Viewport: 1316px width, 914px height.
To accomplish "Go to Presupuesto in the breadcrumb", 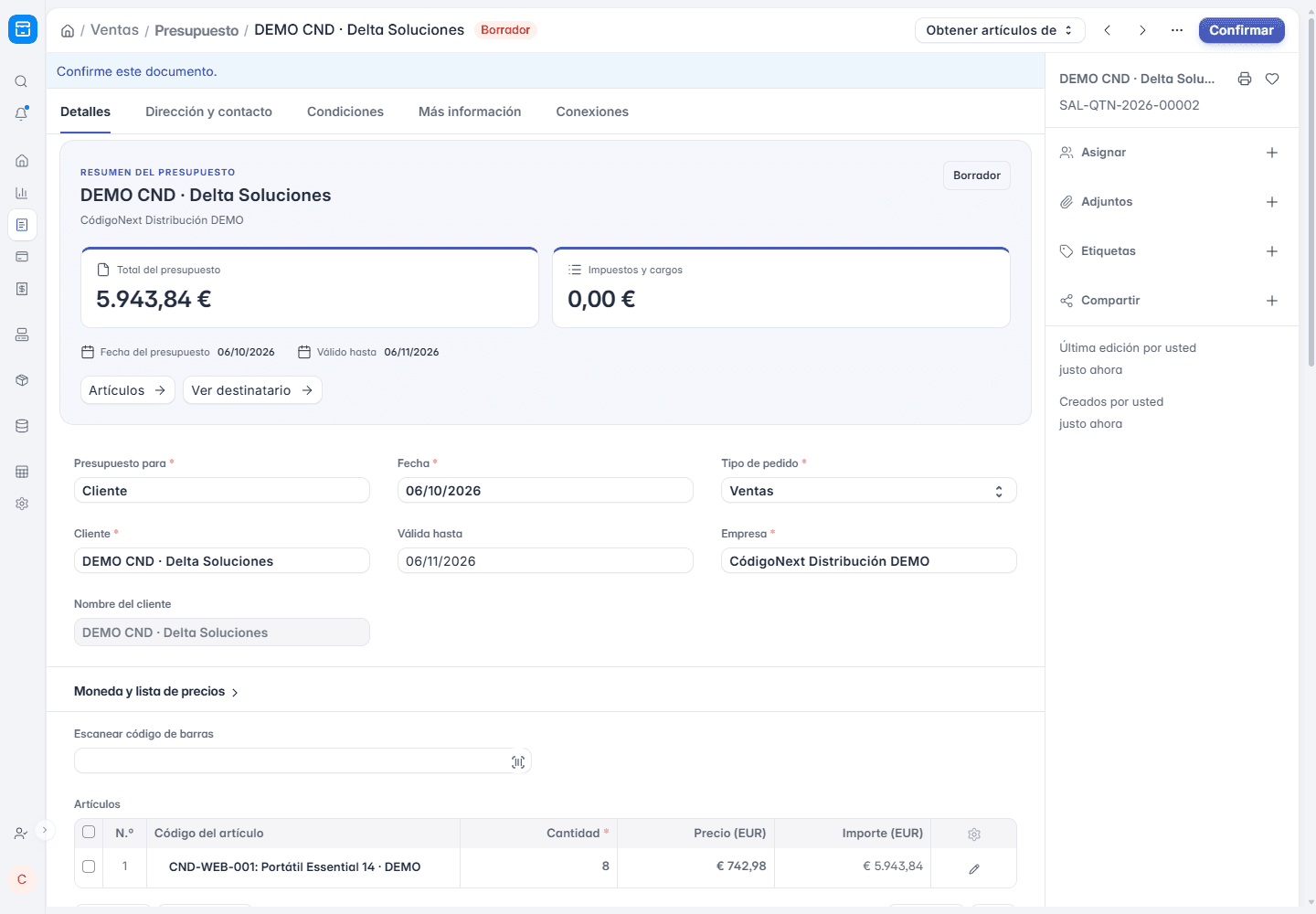I will [x=196, y=30].
